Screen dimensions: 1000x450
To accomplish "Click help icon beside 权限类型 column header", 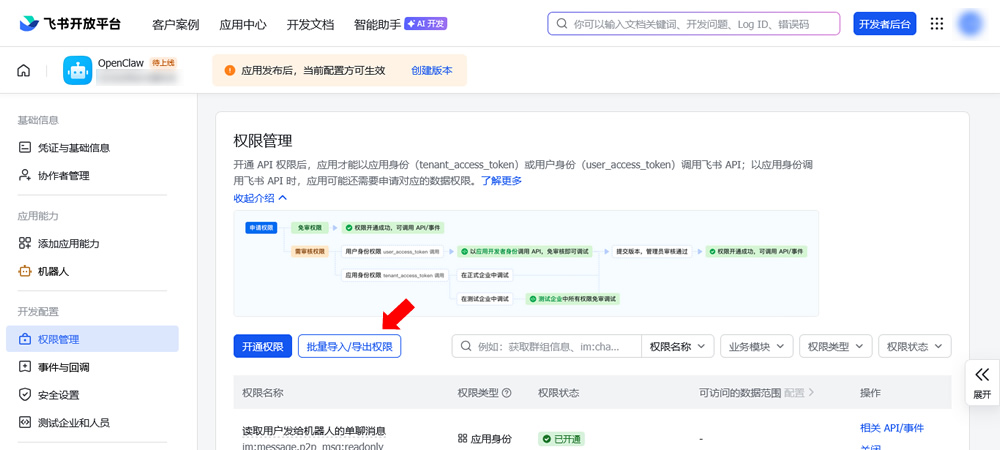I will point(506,393).
